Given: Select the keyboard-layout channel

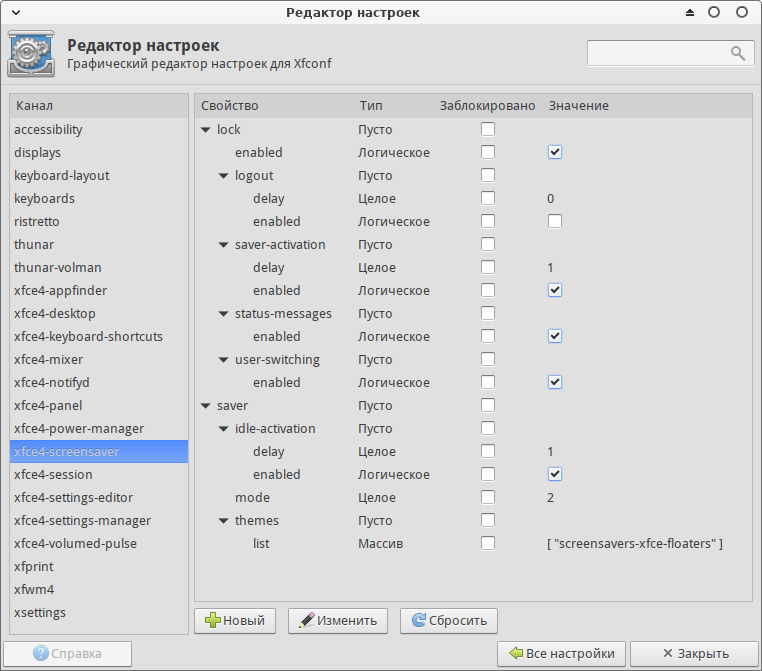Looking at the screenshot, I should [99, 175].
